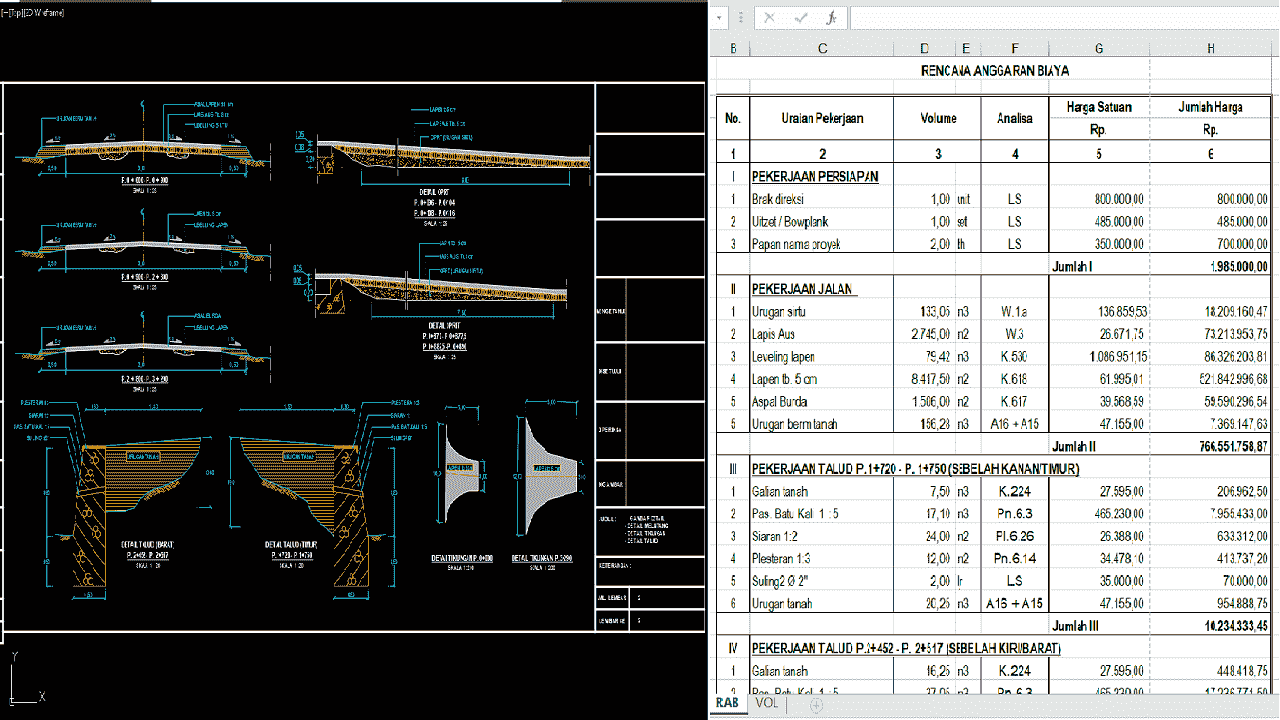Click the analisa code 'W.1.a' cell
Screen dimensions: 1280x720
1015,312
